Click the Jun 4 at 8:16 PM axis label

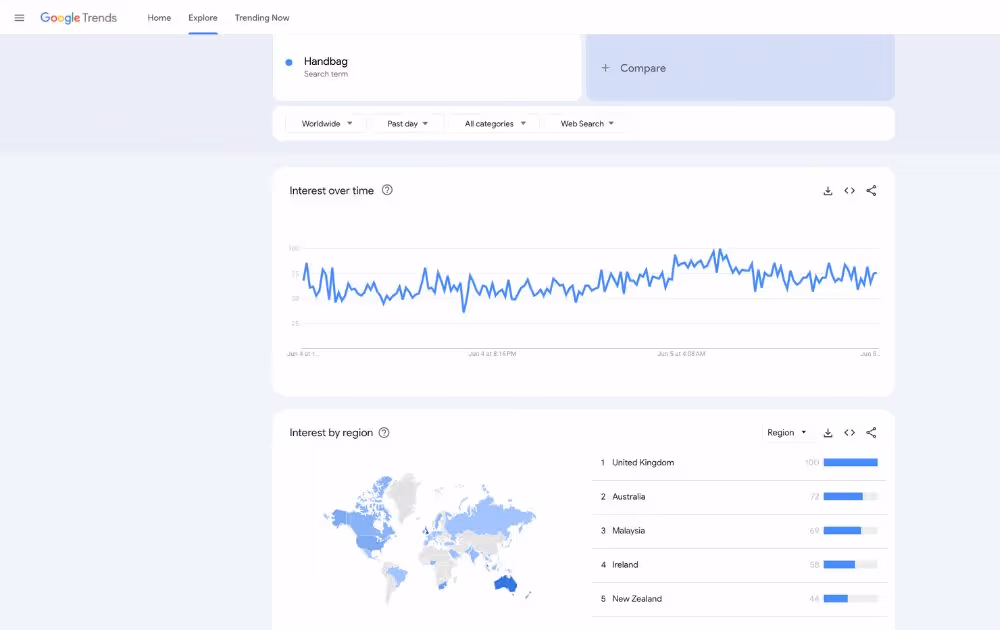(492, 354)
